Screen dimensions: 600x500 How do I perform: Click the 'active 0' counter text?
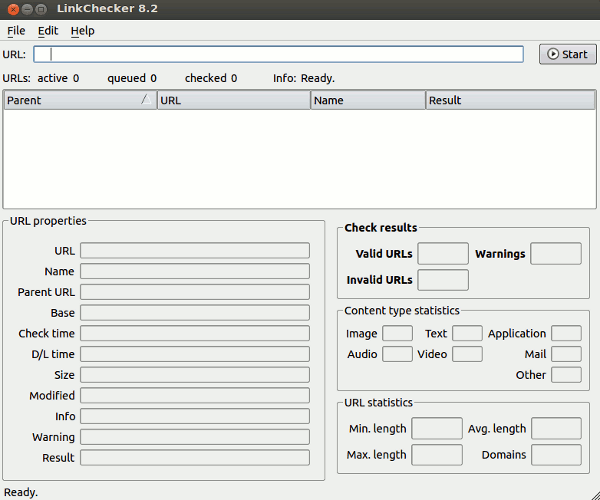click(58, 78)
